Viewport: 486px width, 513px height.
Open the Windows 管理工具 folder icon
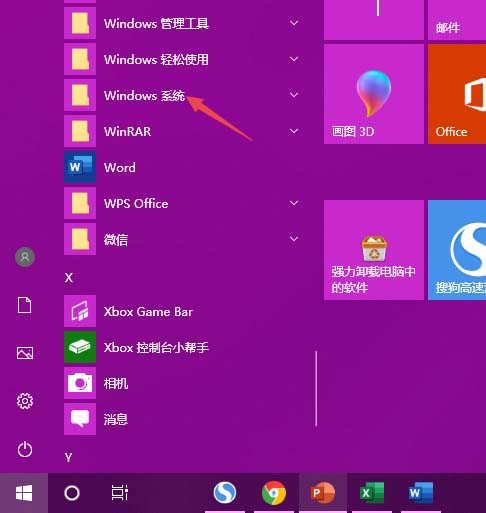80,23
